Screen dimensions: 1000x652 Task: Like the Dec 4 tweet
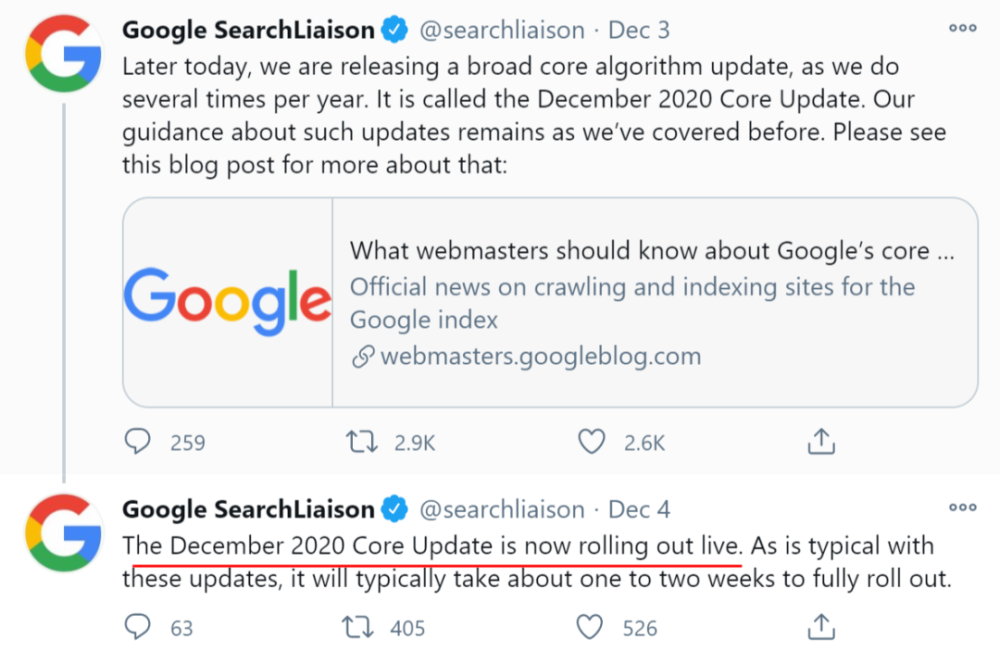[589, 627]
